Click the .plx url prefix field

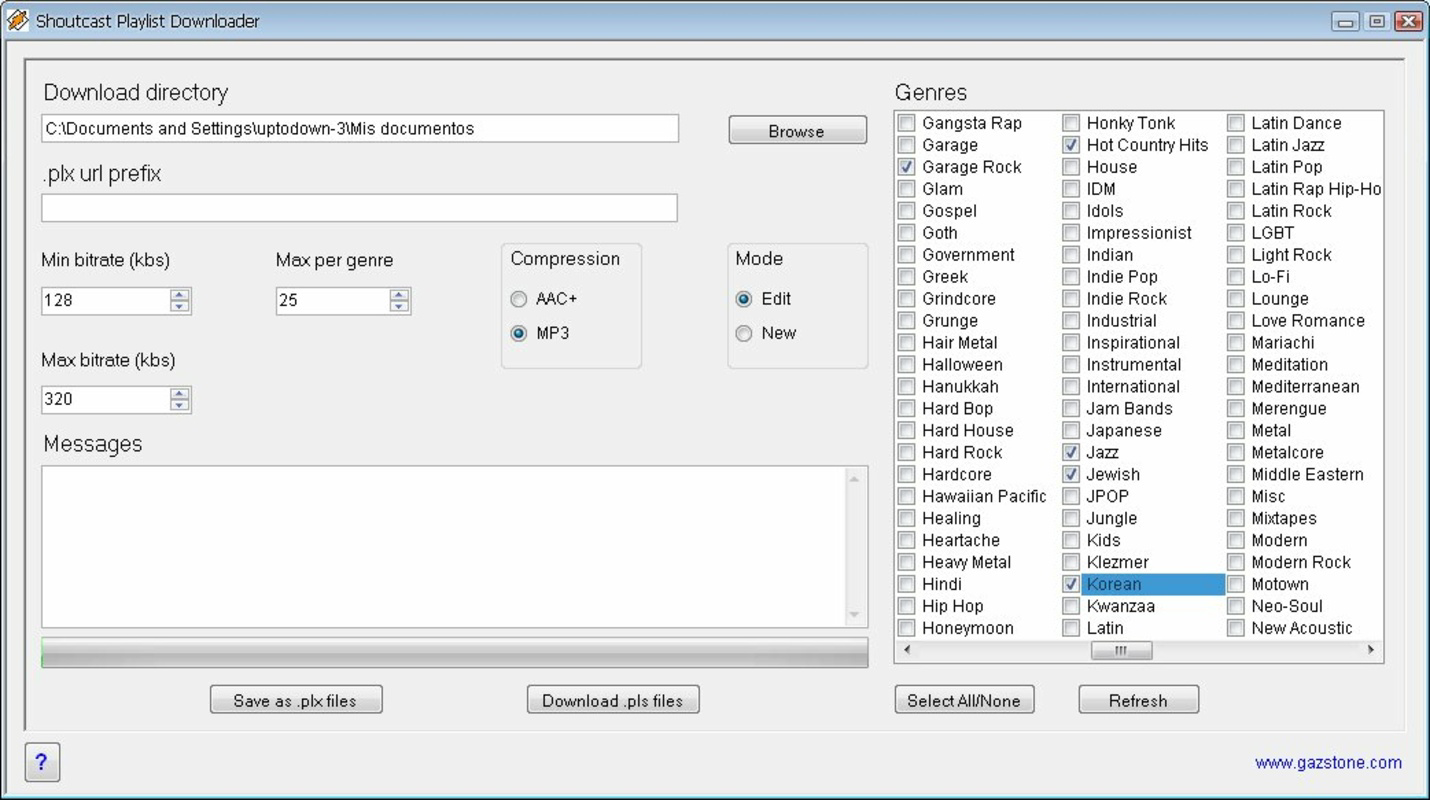[360, 208]
